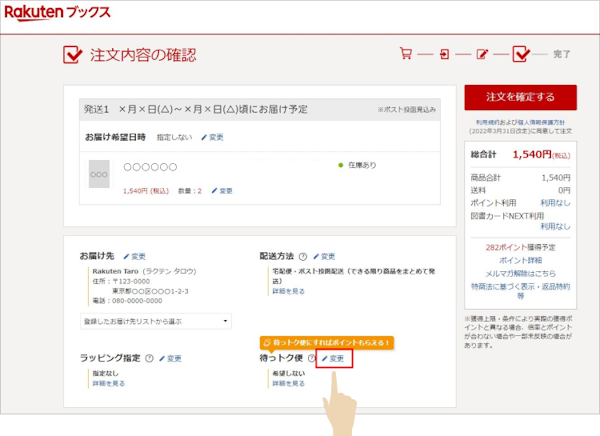The image size is (600, 436).
Task: Change 待っトク便 via 変更 link
Action: click(x=333, y=358)
